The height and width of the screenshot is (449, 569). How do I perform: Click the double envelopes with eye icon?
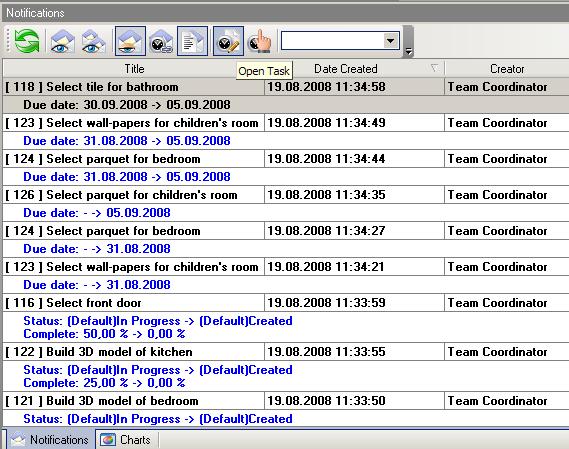click(x=93, y=41)
